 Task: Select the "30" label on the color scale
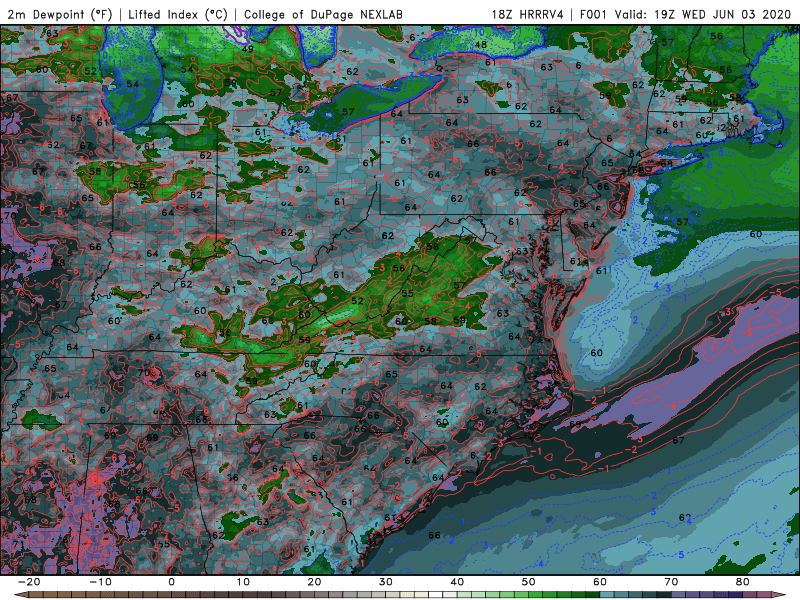point(386,582)
